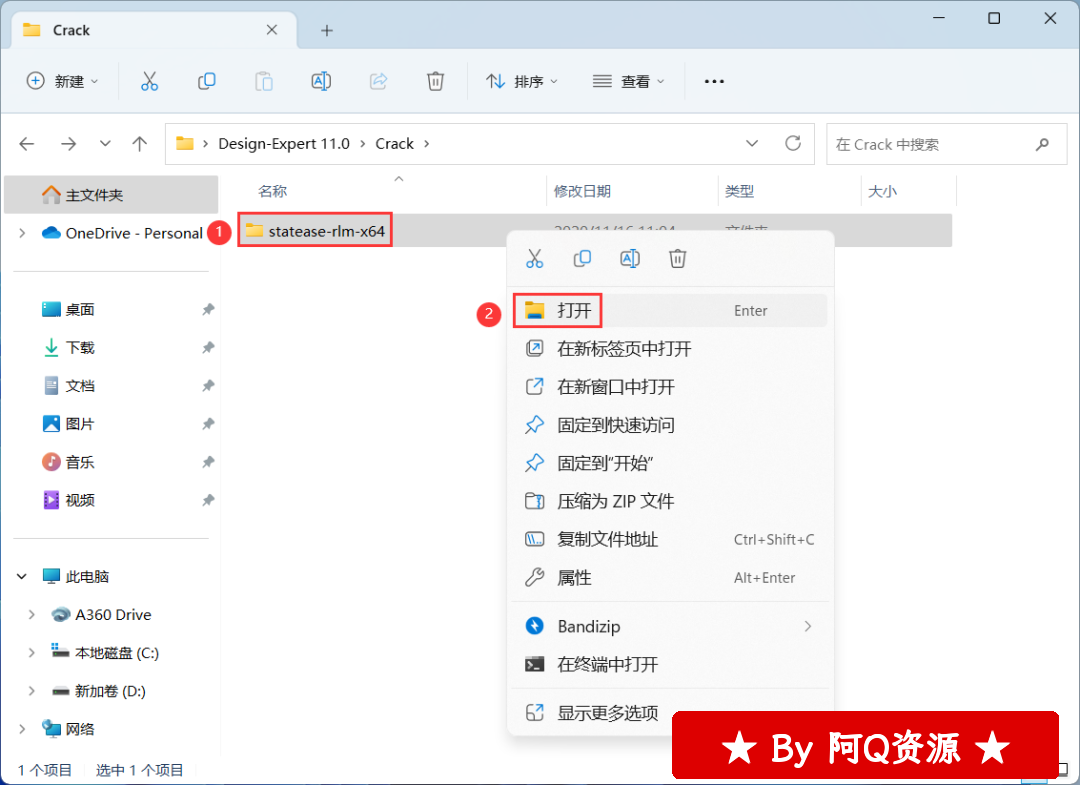
Task: Navigate up one folder level
Action: click(x=140, y=144)
